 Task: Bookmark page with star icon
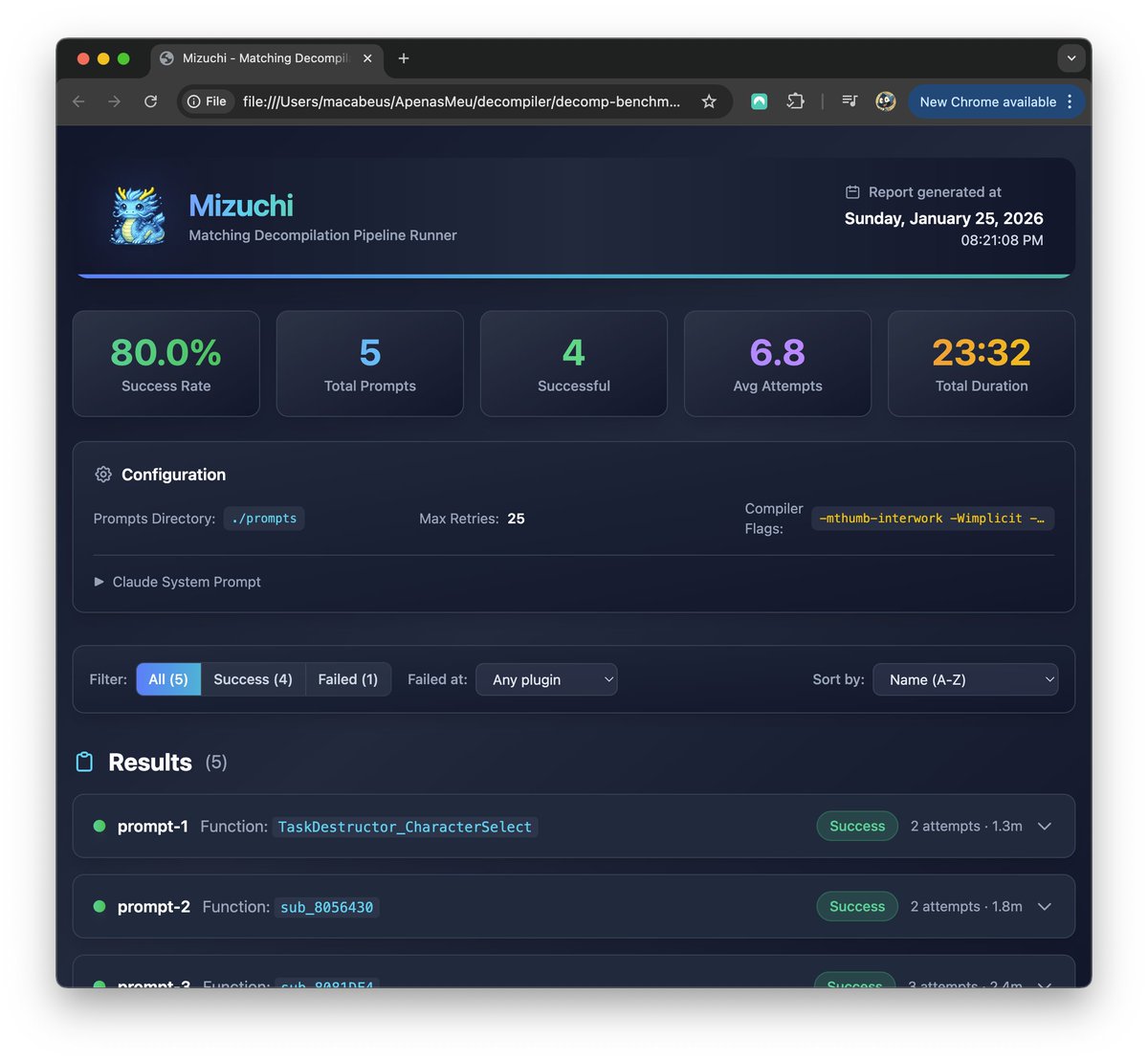pos(709,101)
